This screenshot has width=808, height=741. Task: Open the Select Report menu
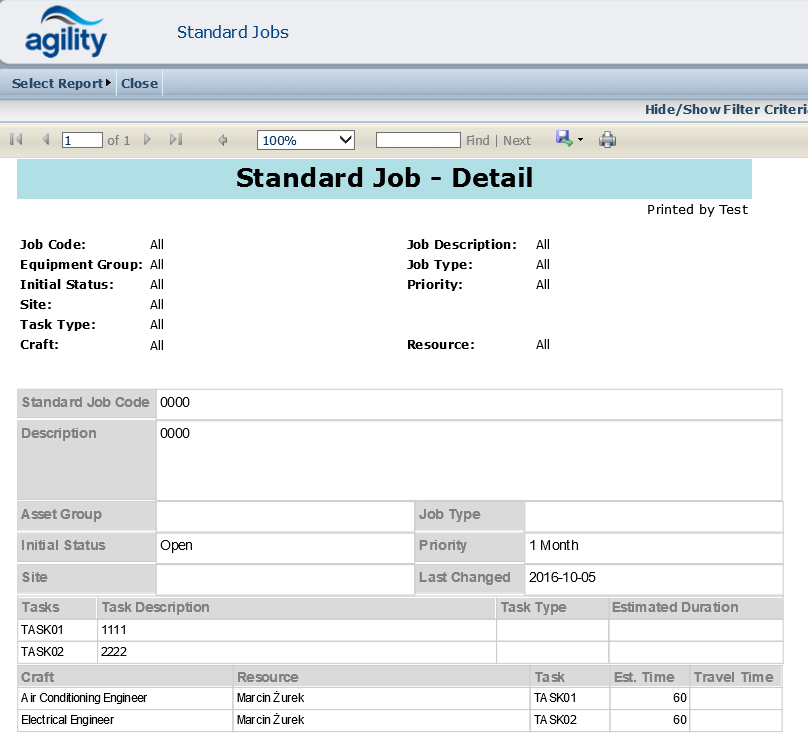[60, 83]
